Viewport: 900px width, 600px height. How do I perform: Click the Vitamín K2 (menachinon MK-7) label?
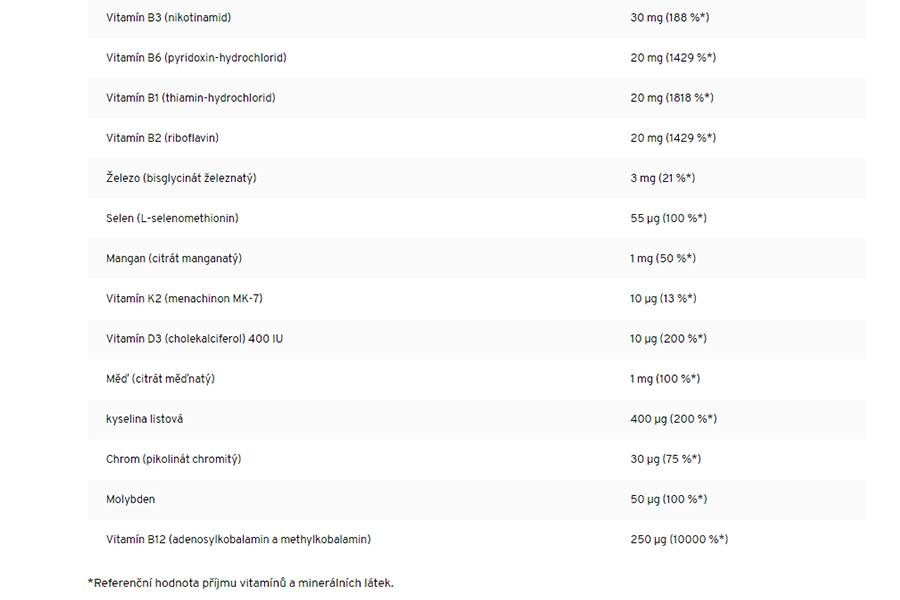tap(184, 298)
